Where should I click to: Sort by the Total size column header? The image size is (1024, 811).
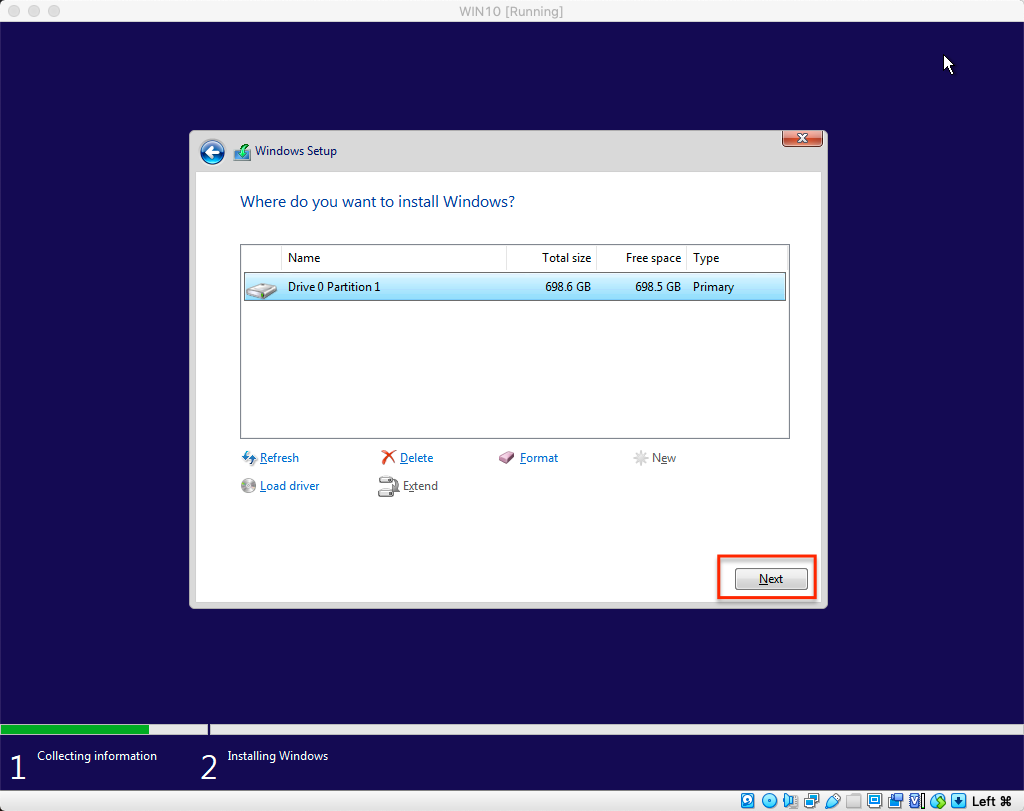552,258
